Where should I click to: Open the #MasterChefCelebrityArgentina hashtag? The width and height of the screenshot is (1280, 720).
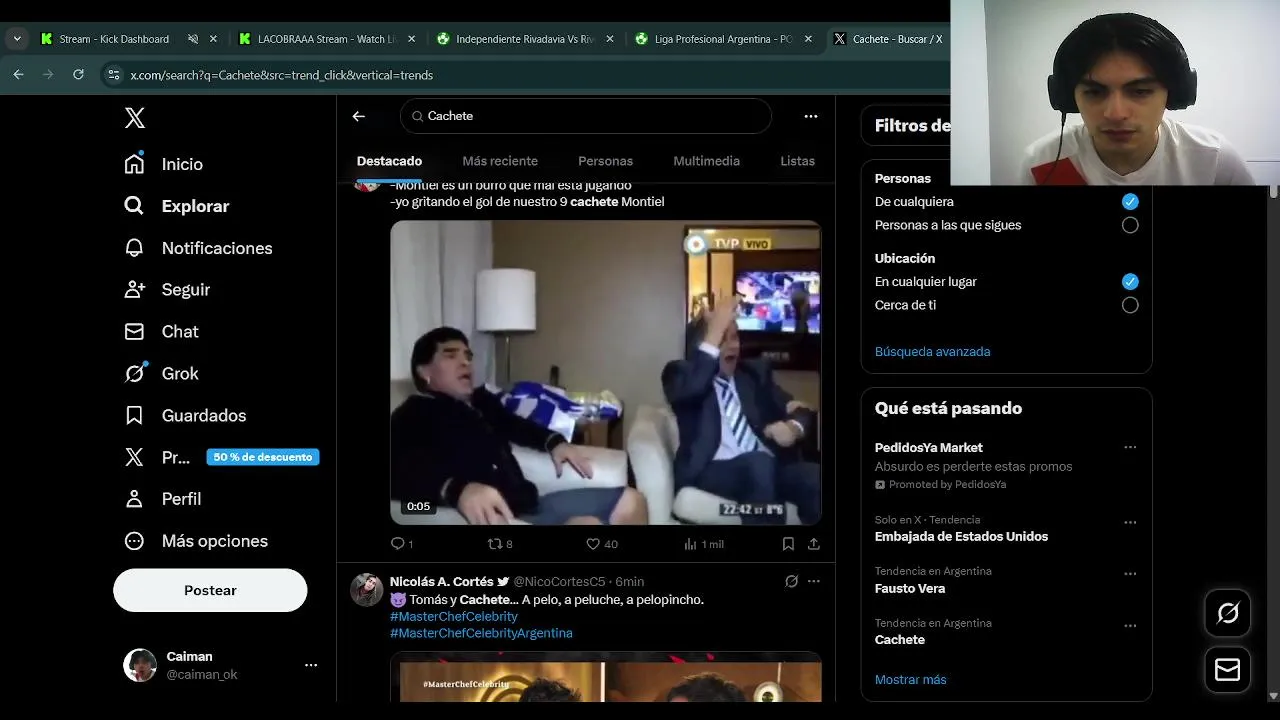tap(481, 633)
